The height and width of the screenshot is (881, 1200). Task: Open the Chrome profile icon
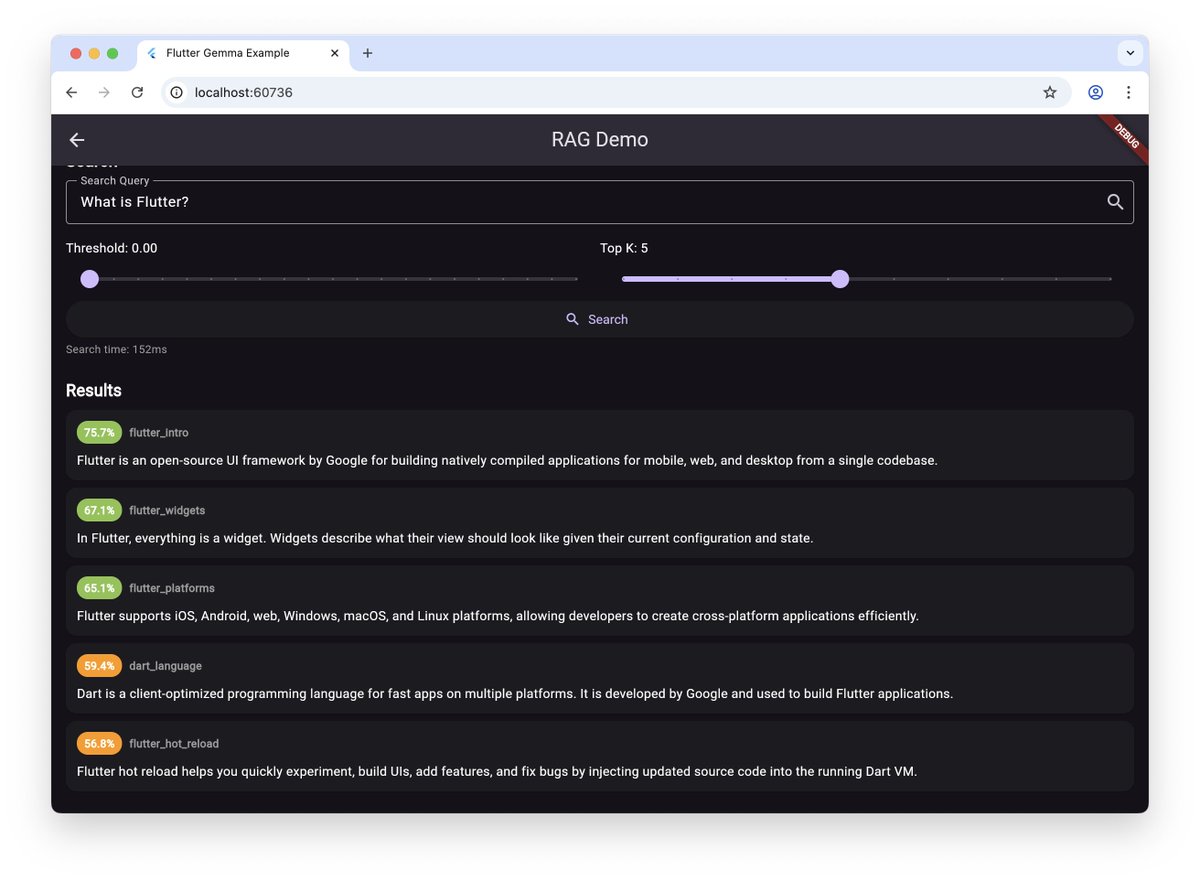click(1095, 92)
